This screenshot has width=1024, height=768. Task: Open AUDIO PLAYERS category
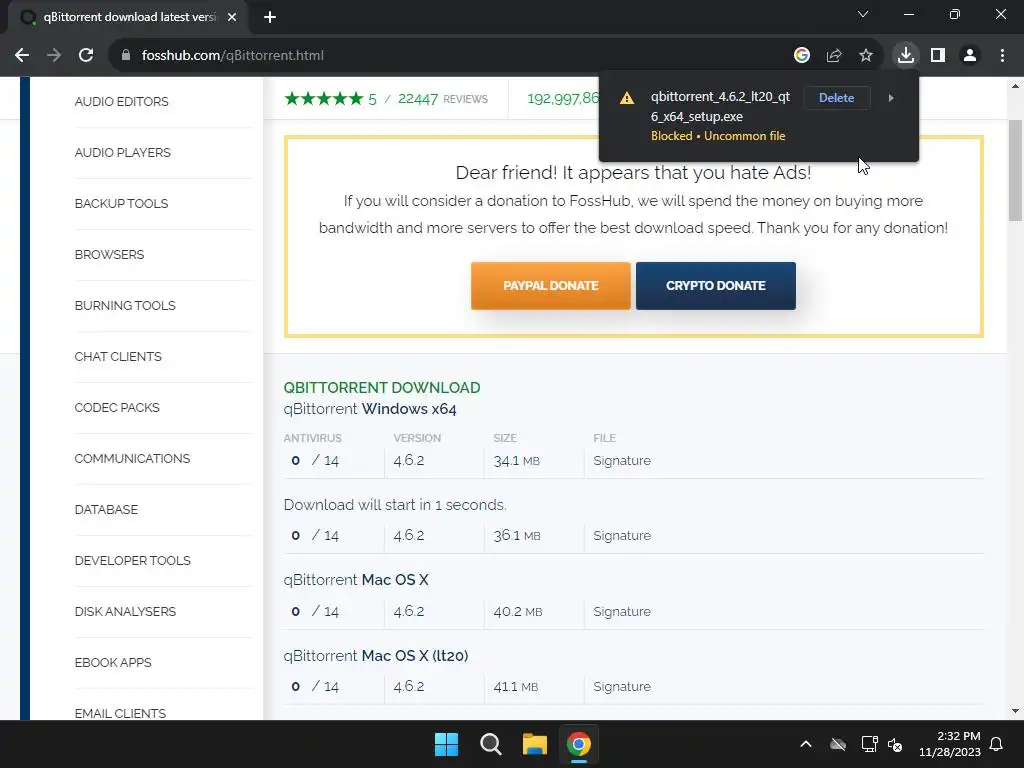123,153
